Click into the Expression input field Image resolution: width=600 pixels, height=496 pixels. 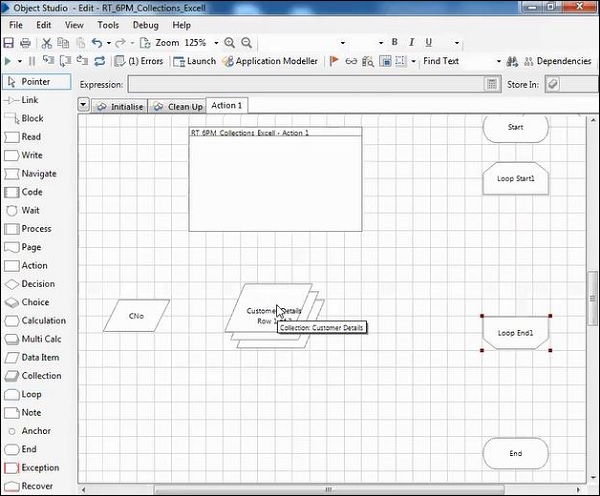click(x=312, y=85)
